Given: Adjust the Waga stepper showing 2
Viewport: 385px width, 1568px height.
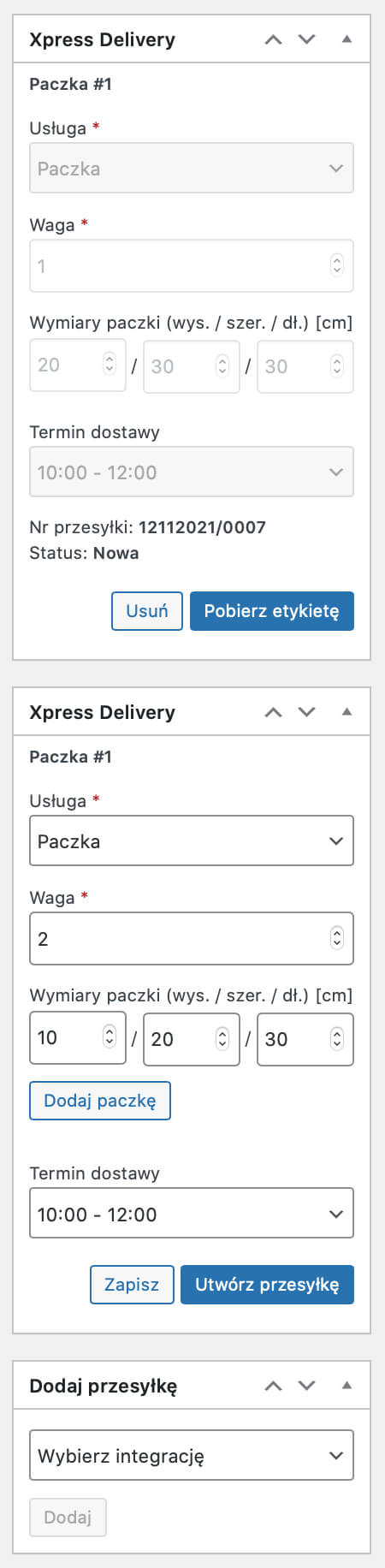Looking at the screenshot, I should point(337,939).
